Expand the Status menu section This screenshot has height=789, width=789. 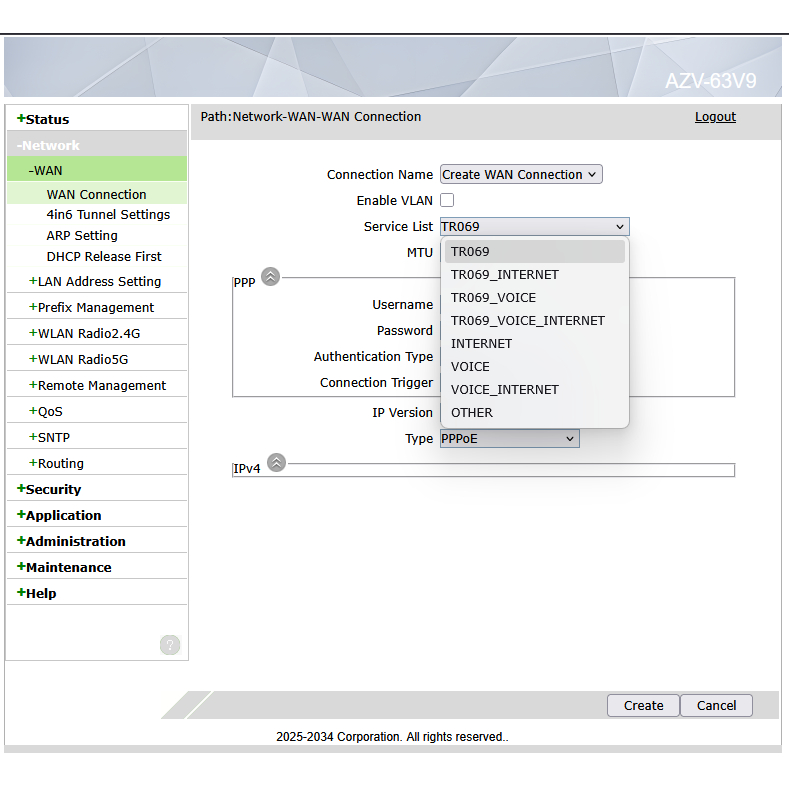pos(47,119)
